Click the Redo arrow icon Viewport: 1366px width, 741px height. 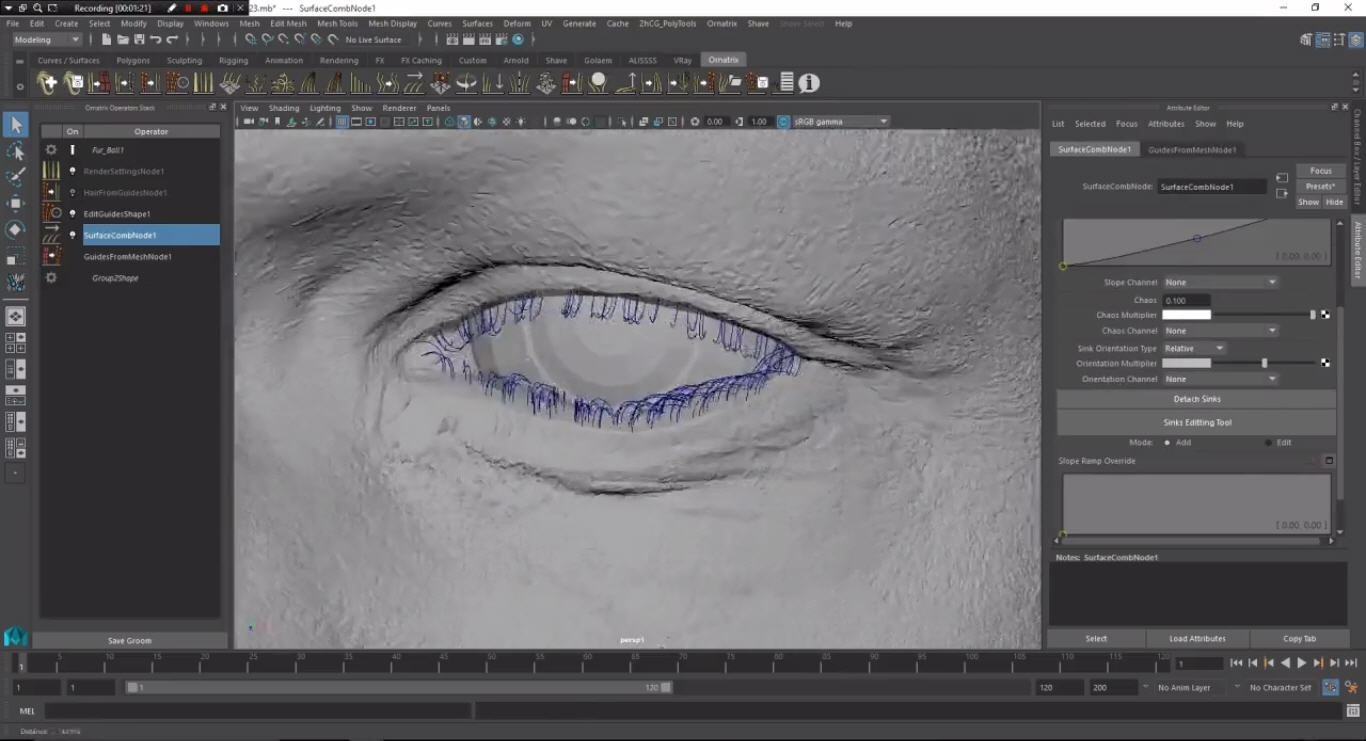(172, 40)
